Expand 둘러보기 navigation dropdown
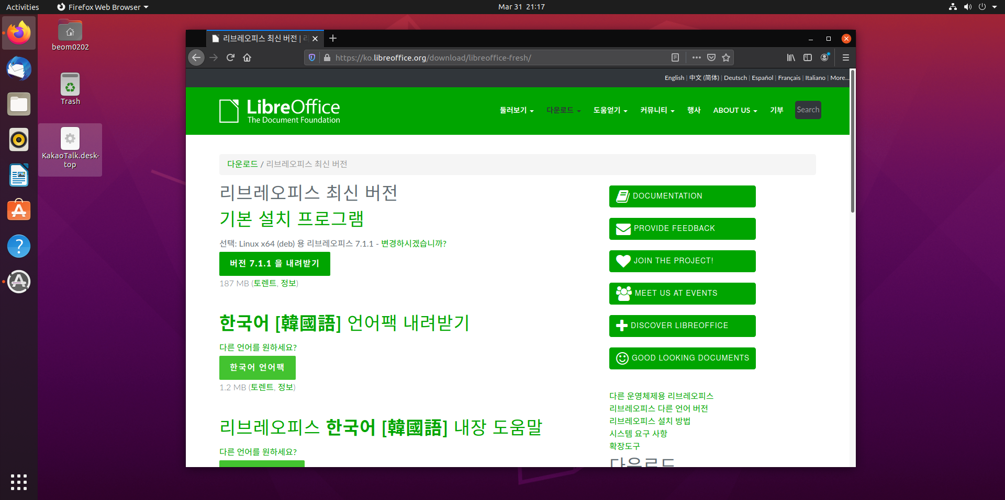Viewport: 1005px width, 500px height. [517, 110]
